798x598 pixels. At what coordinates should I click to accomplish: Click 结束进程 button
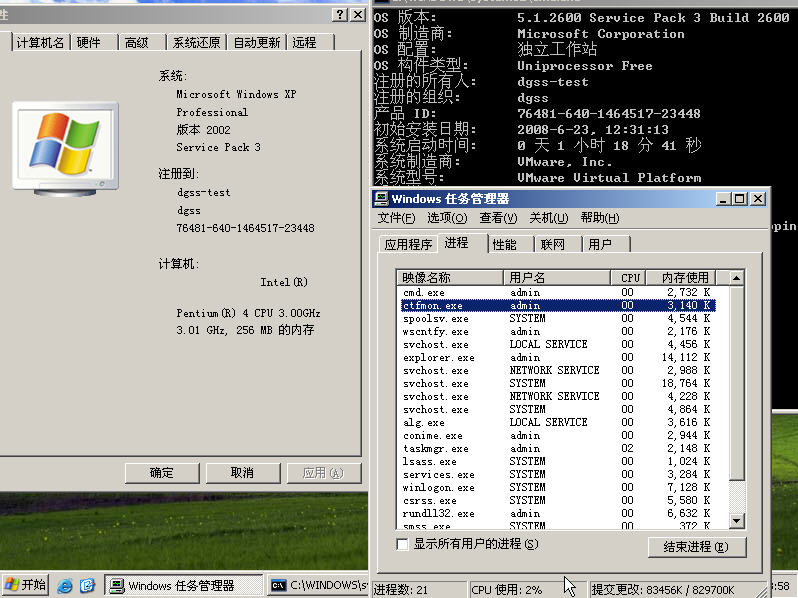tap(697, 547)
